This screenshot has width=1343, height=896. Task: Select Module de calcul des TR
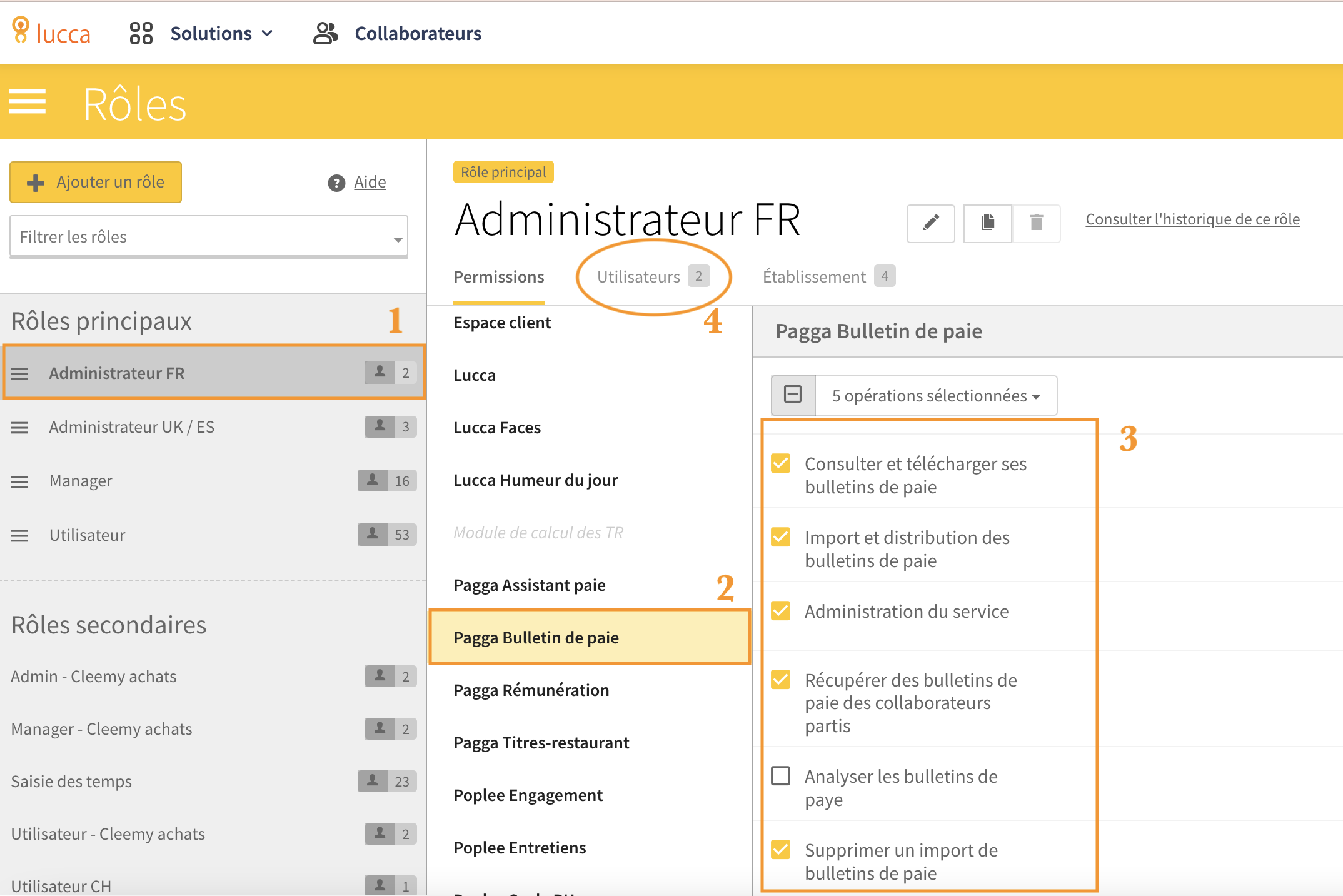click(x=538, y=533)
